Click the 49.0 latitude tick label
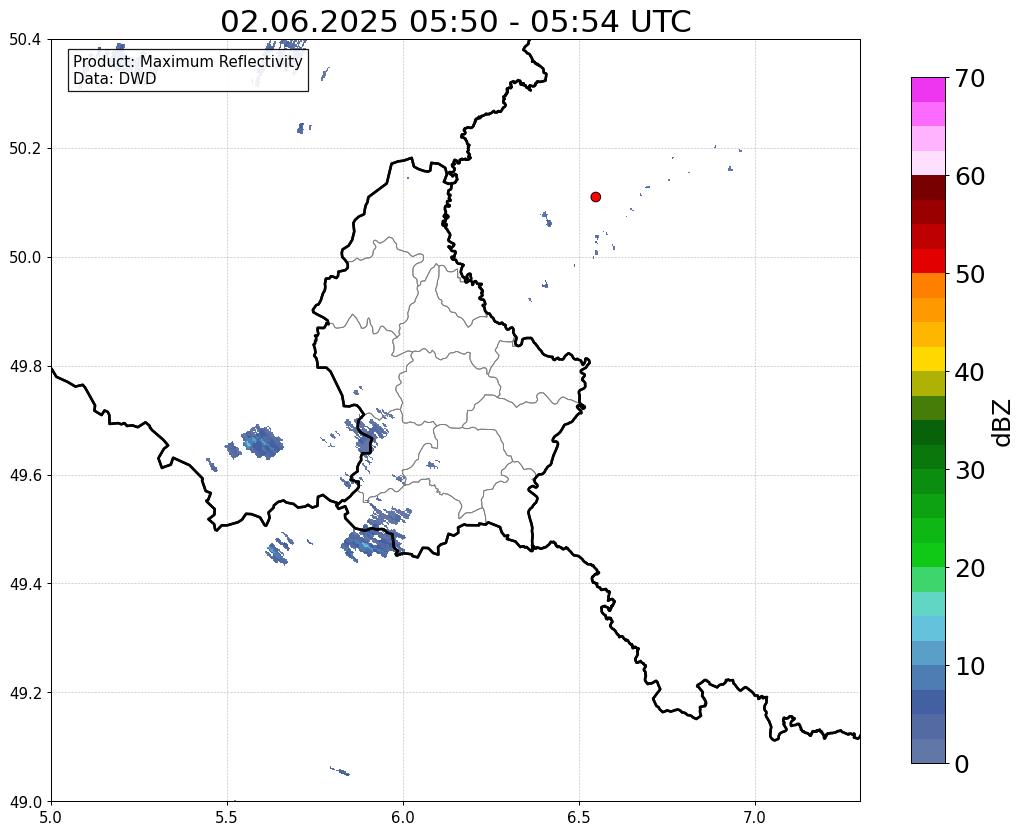The width and height of the screenshot is (1023, 834). (25, 802)
